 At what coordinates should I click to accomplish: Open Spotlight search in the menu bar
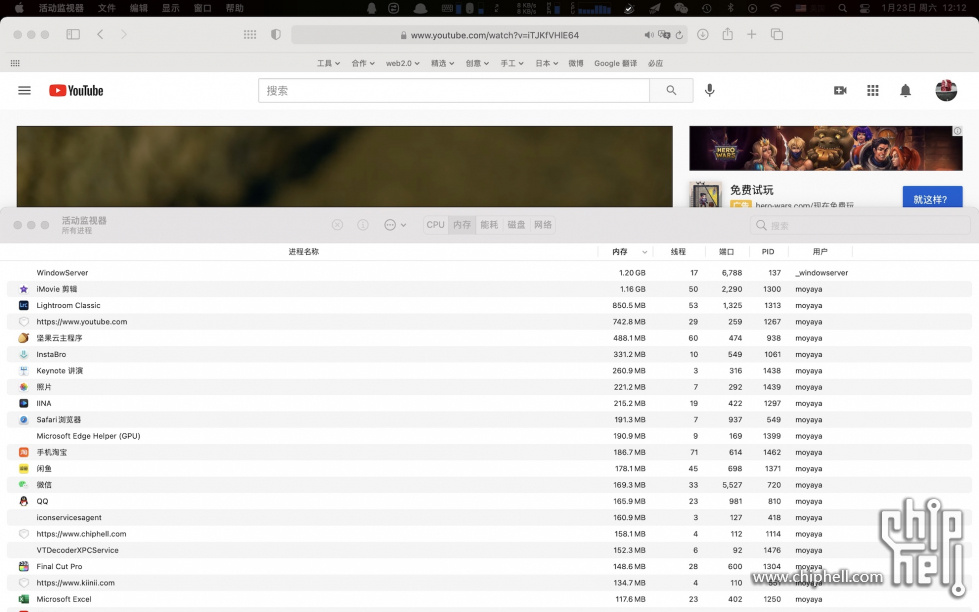(x=842, y=8)
